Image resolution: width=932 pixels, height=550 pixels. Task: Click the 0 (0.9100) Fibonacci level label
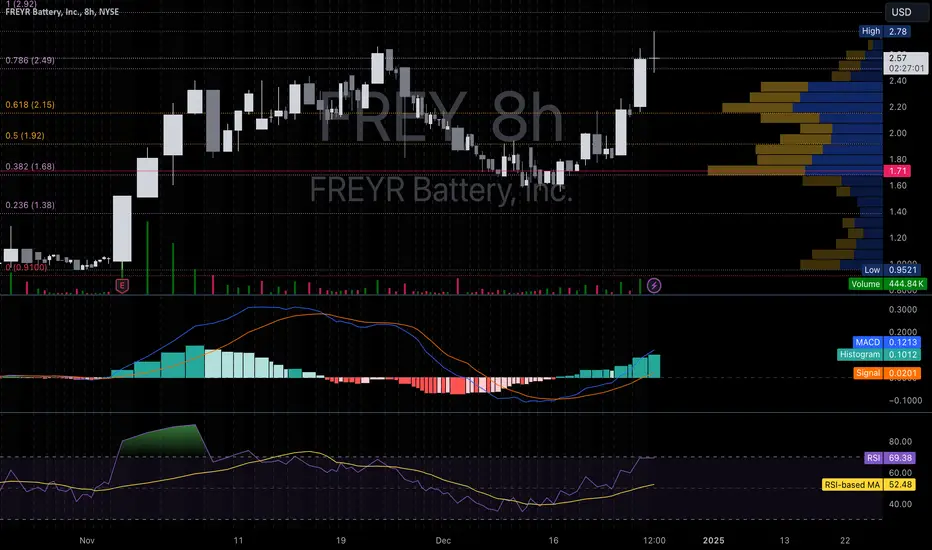pyautogui.click(x=26, y=268)
